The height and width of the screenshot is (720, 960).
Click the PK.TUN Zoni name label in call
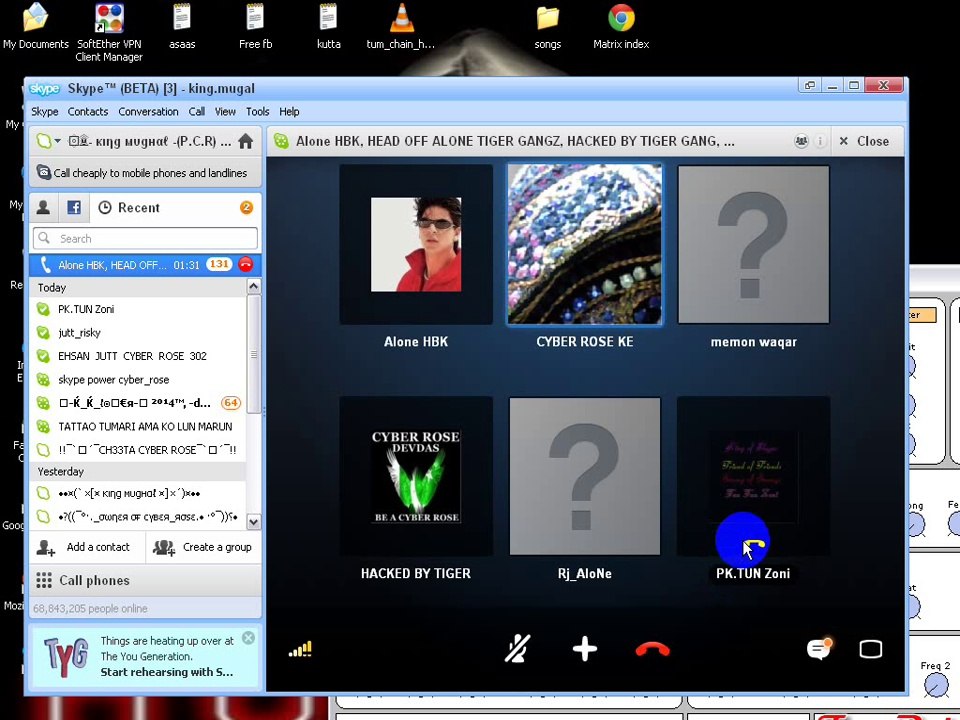point(753,574)
